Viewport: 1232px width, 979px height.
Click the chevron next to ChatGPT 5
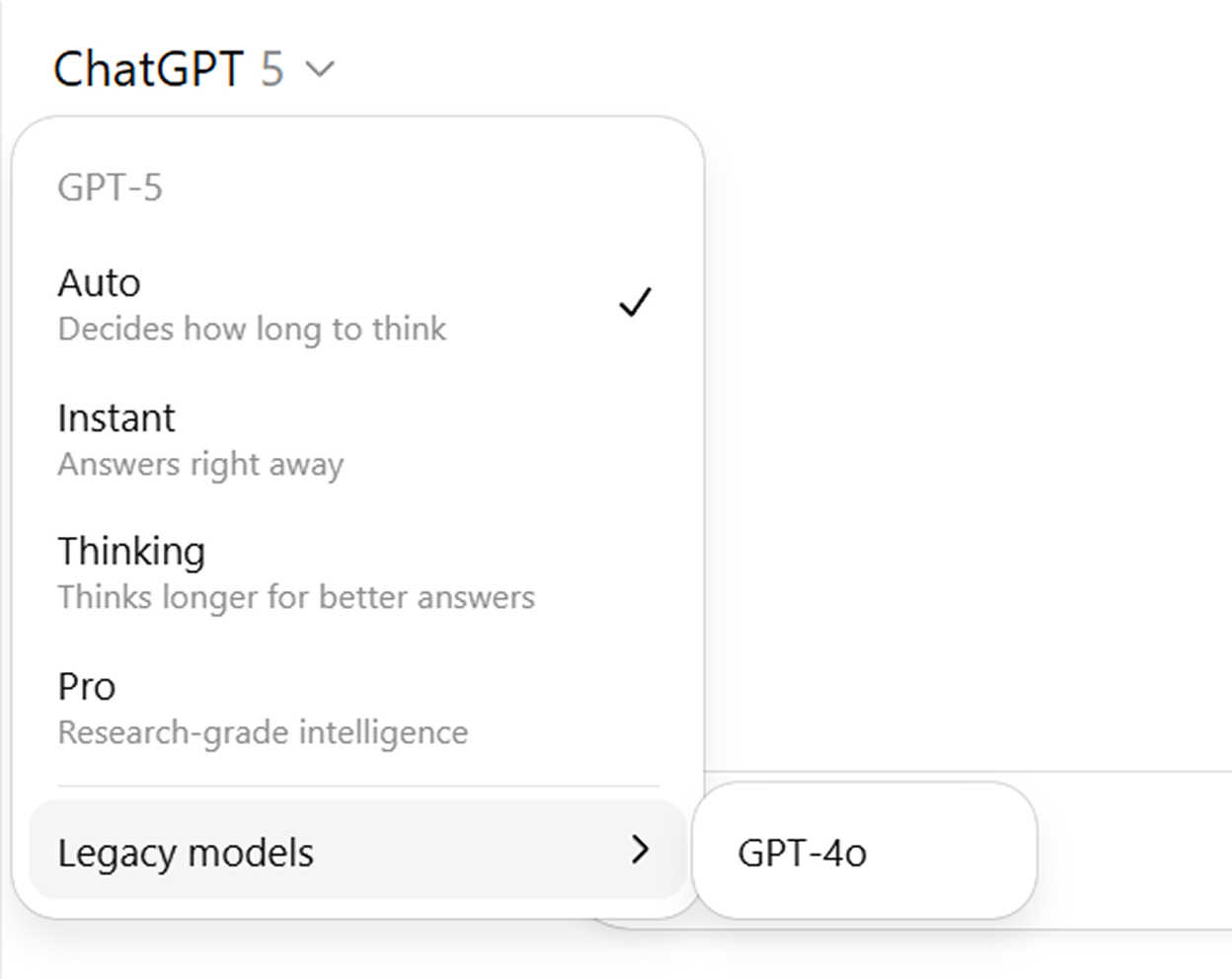(321, 70)
